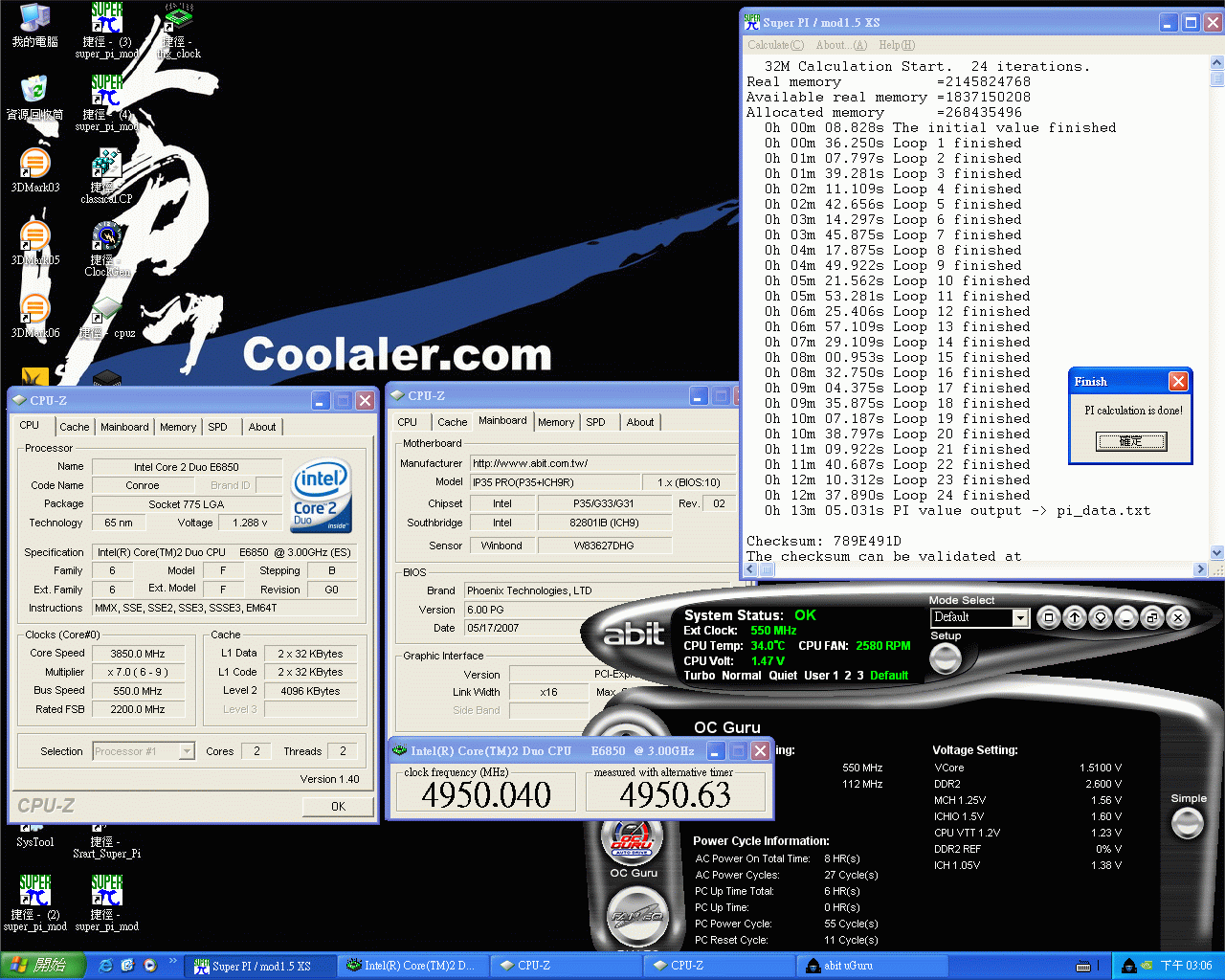Image resolution: width=1225 pixels, height=980 pixels.
Task: Open the cpuz desktop shortcut
Action: tap(107, 317)
